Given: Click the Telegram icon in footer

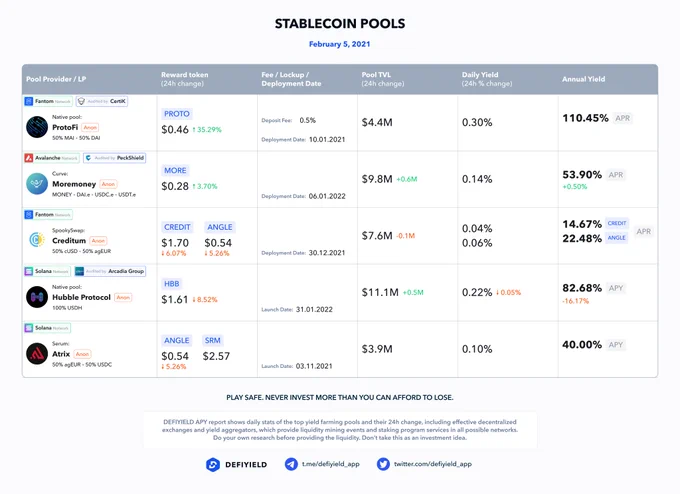Looking at the screenshot, I should 291,464.
